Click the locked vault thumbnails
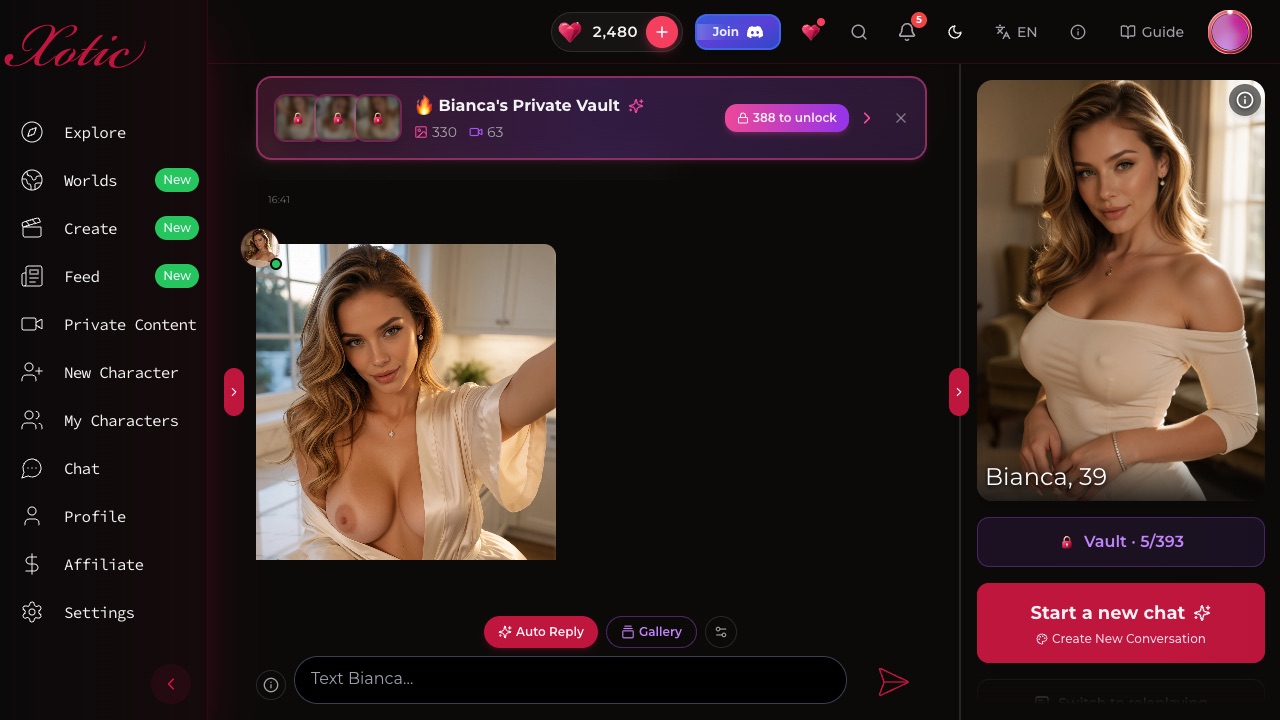This screenshot has height=720, width=1280. tap(338, 118)
